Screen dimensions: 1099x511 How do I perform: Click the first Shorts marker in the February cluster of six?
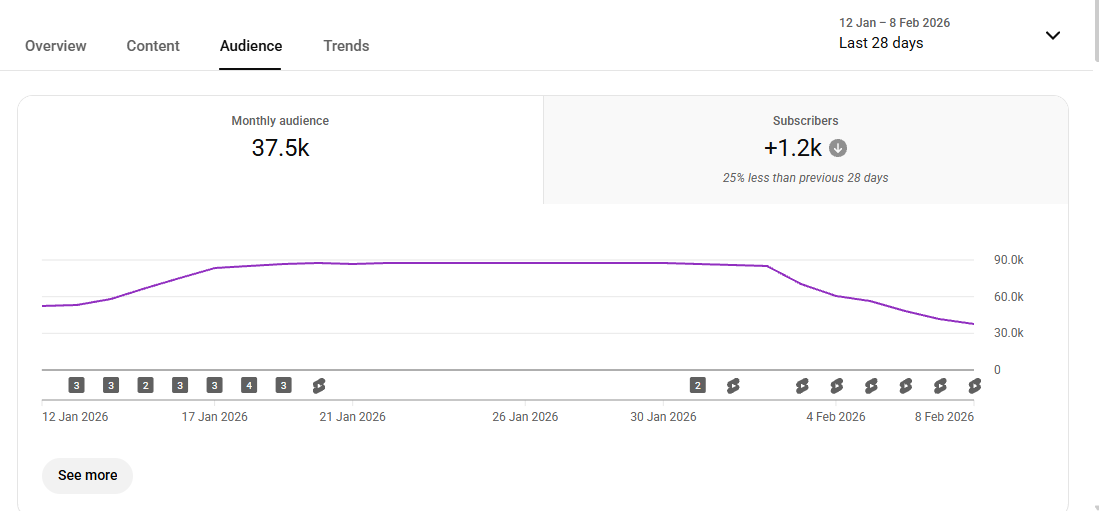click(x=802, y=385)
